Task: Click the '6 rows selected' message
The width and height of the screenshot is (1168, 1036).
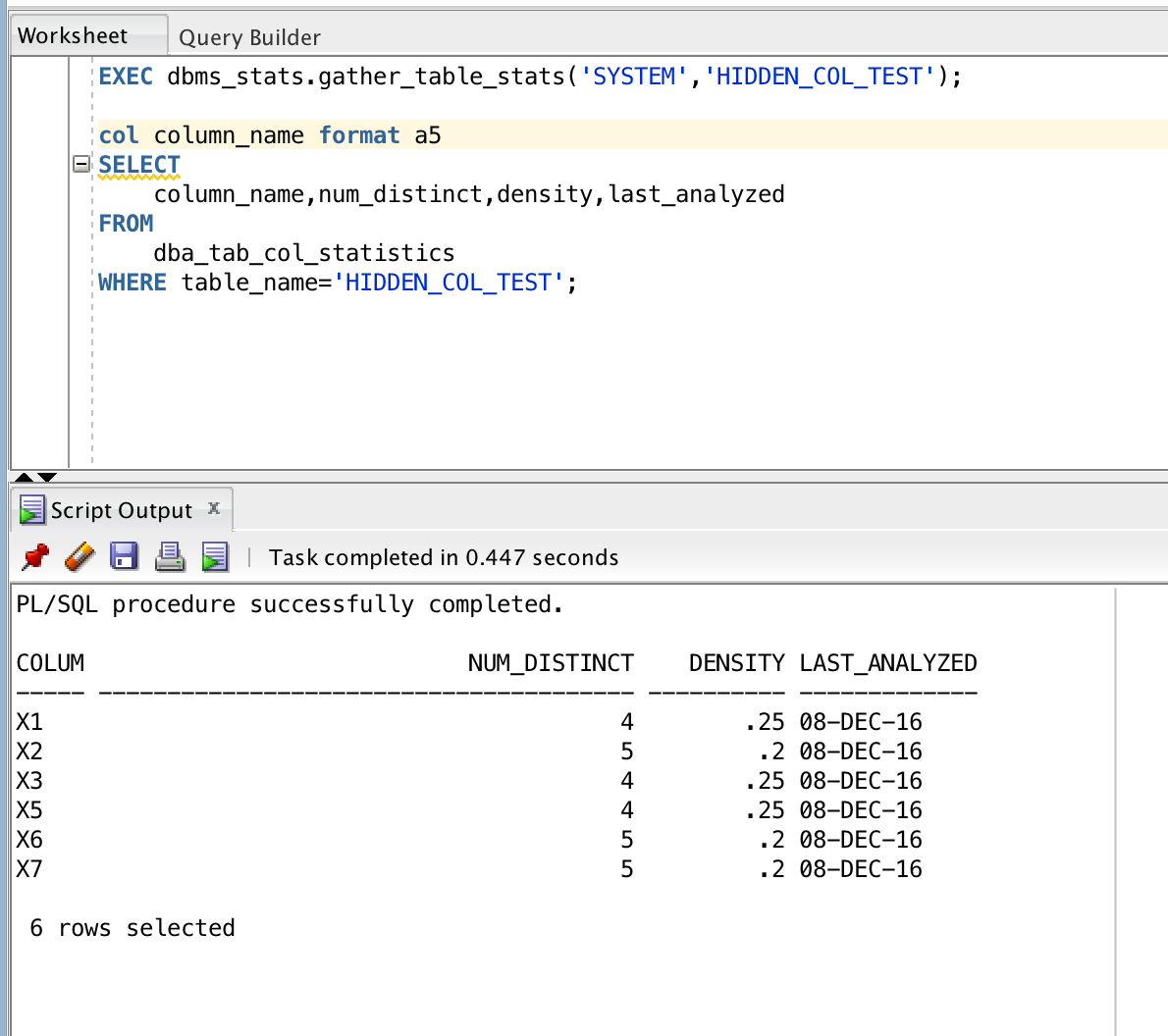Action: (133, 927)
